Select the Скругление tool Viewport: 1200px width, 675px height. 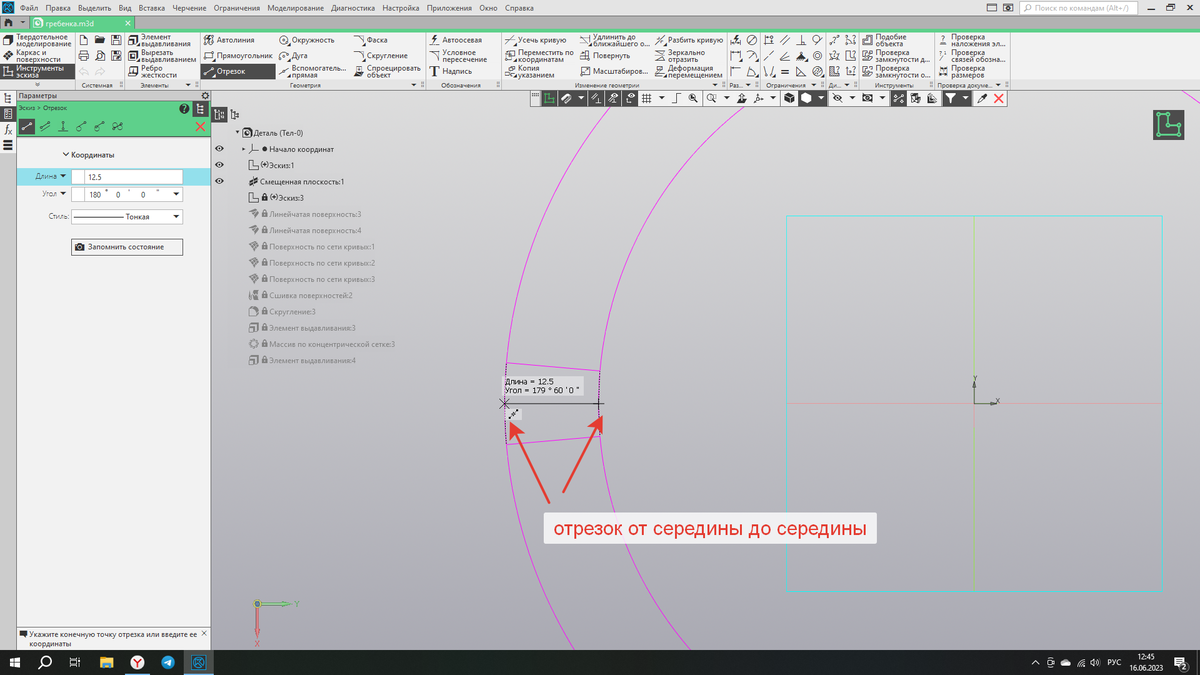coord(381,56)
